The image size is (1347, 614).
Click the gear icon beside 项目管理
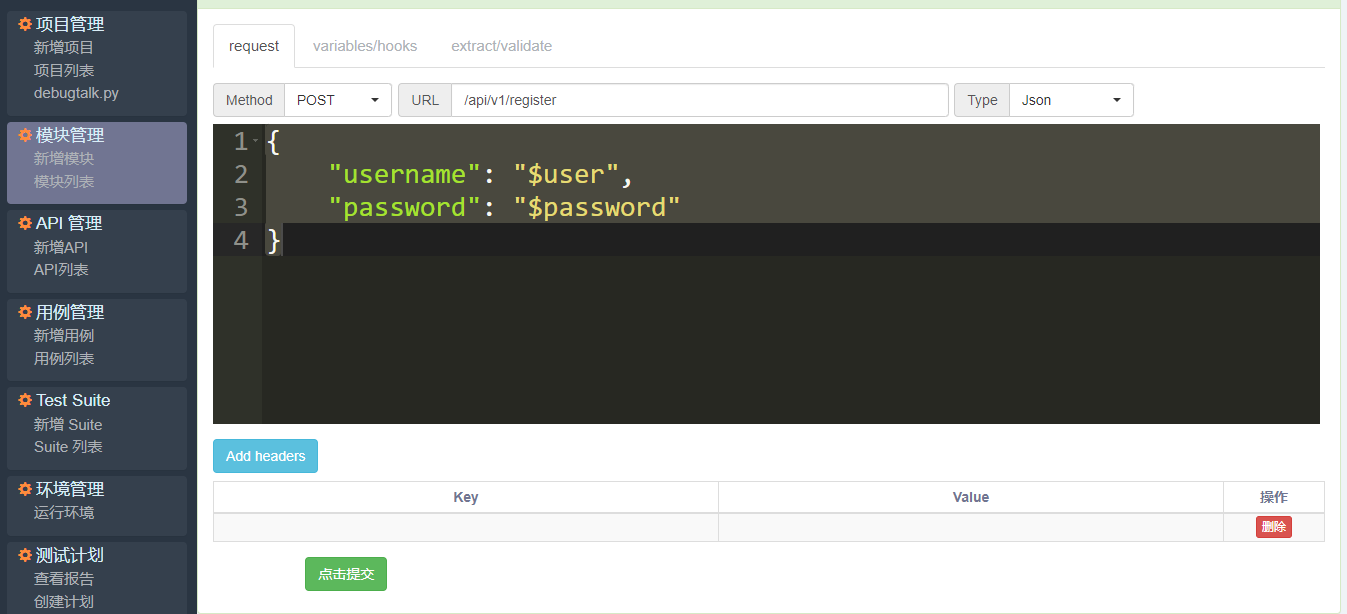pyautogui.click(x=25, y=24)
